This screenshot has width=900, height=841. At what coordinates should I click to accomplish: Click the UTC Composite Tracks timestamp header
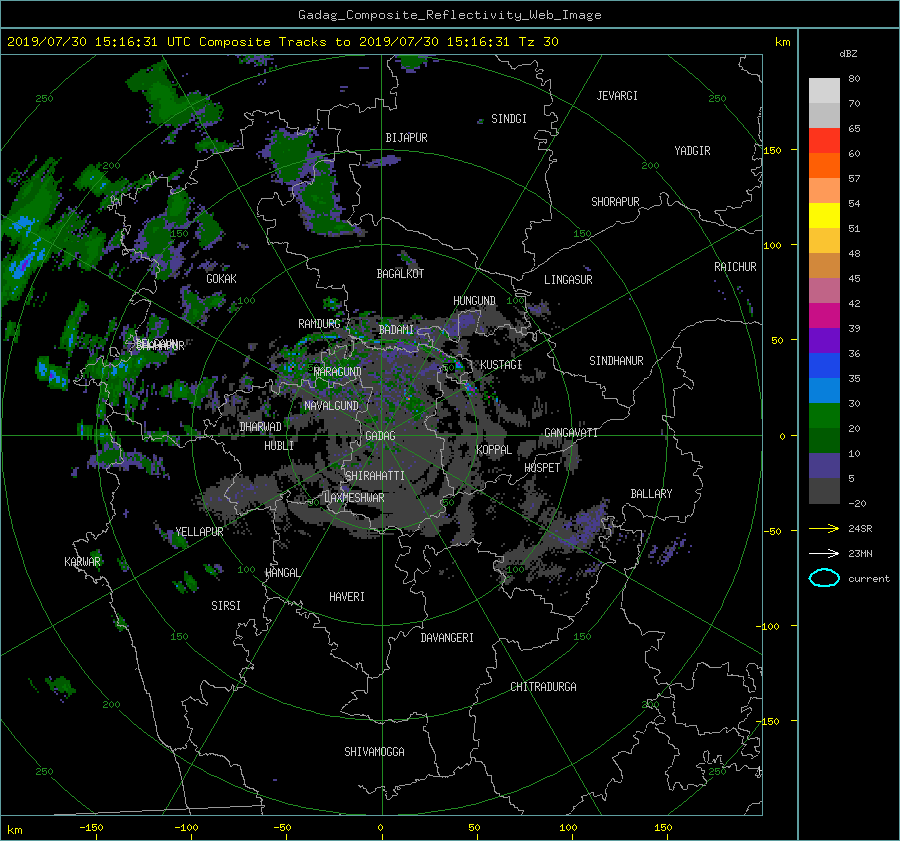point(282,42)
